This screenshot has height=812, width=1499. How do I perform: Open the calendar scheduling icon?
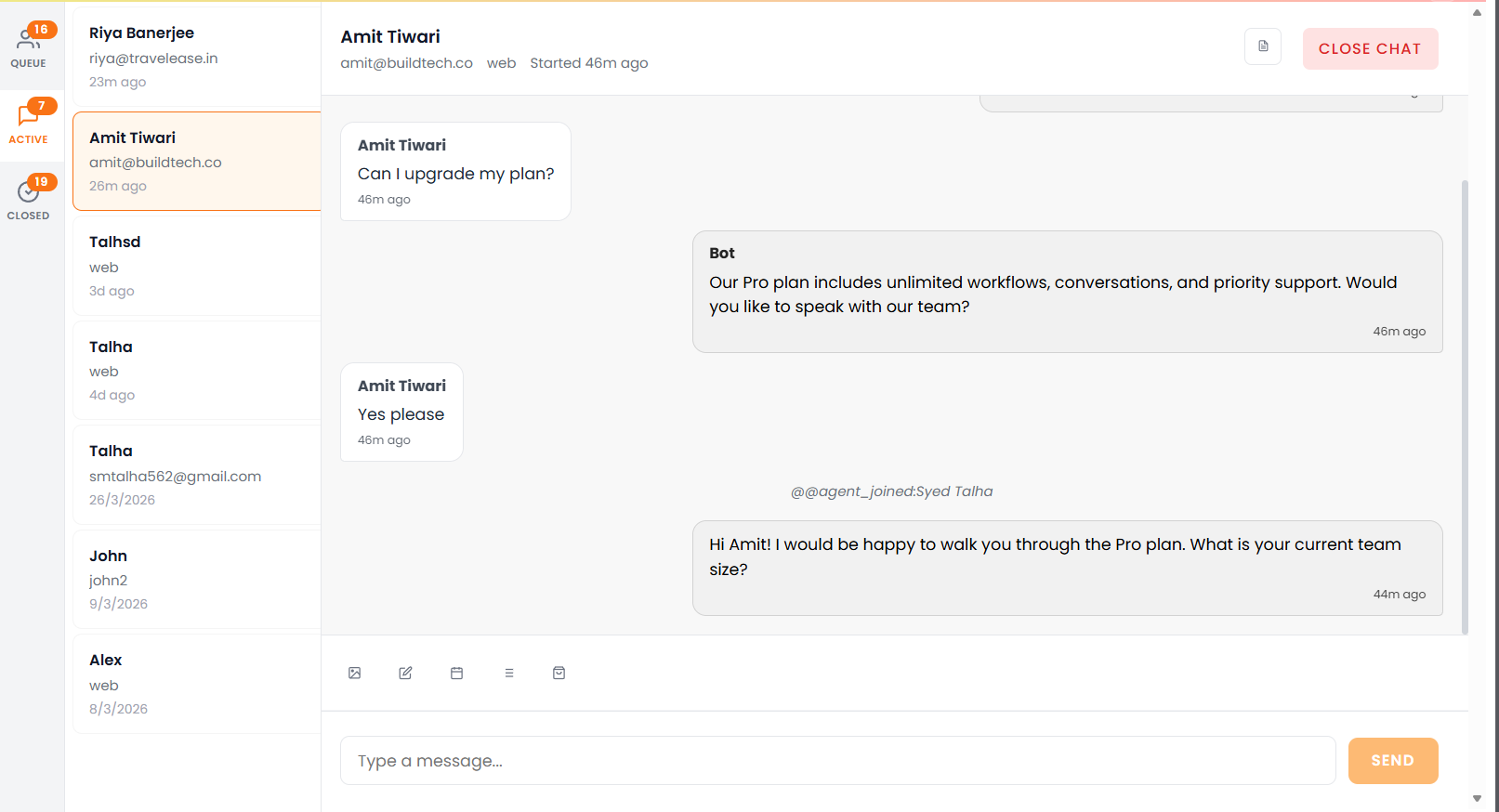coord(457,673)
